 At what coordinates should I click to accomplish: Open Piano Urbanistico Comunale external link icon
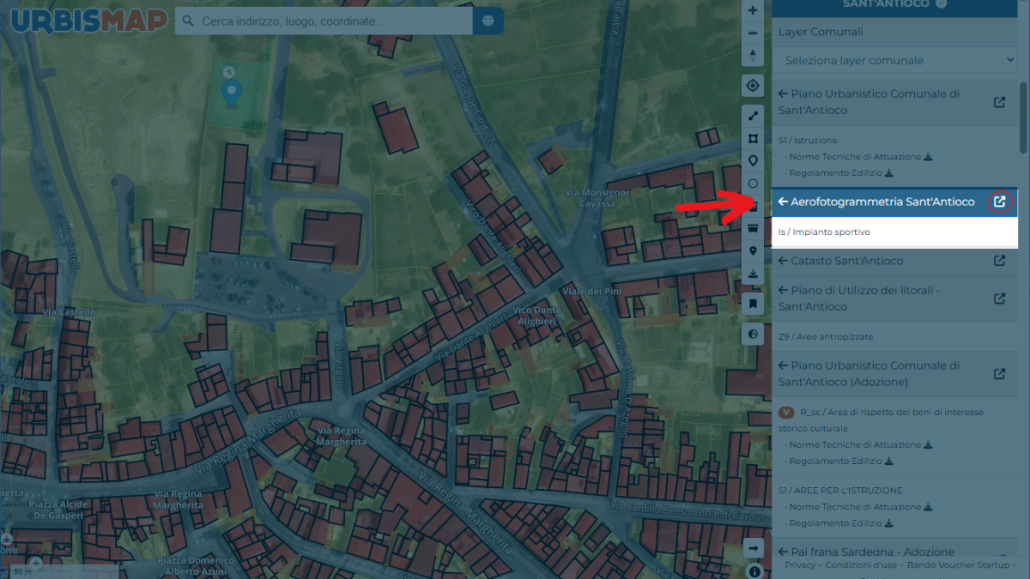(x=999, y=103)
